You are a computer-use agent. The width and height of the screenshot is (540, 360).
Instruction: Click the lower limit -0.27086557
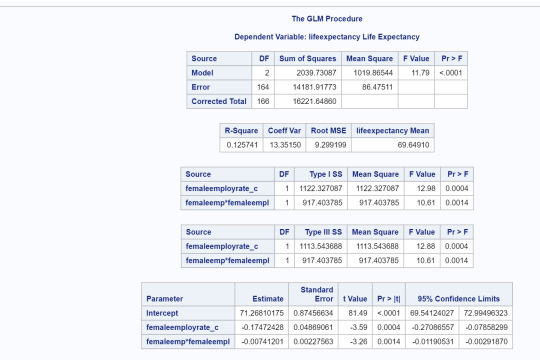point(433,327)
